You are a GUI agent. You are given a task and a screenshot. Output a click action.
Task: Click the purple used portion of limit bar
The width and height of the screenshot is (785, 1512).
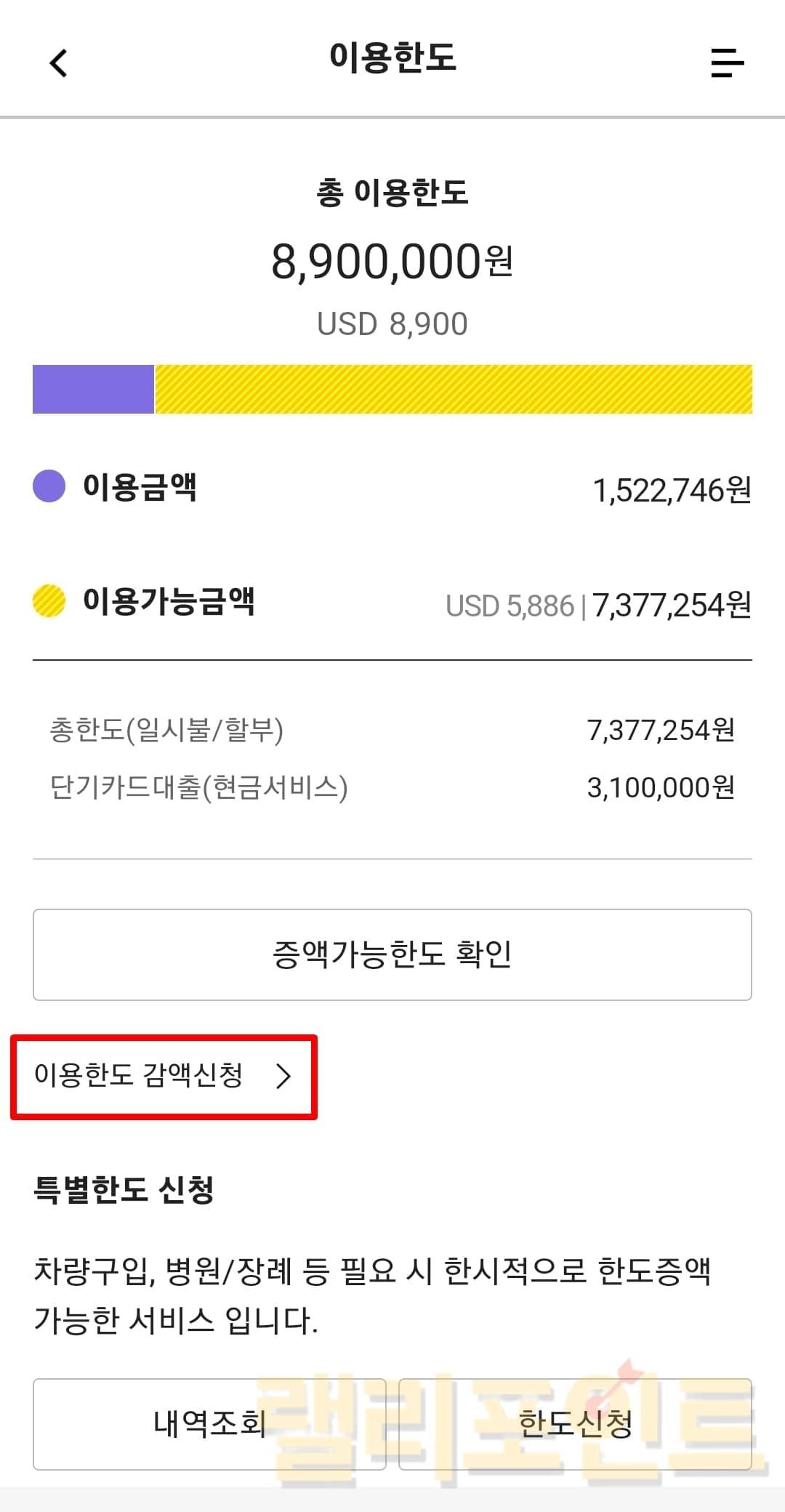tap(93, 389)
